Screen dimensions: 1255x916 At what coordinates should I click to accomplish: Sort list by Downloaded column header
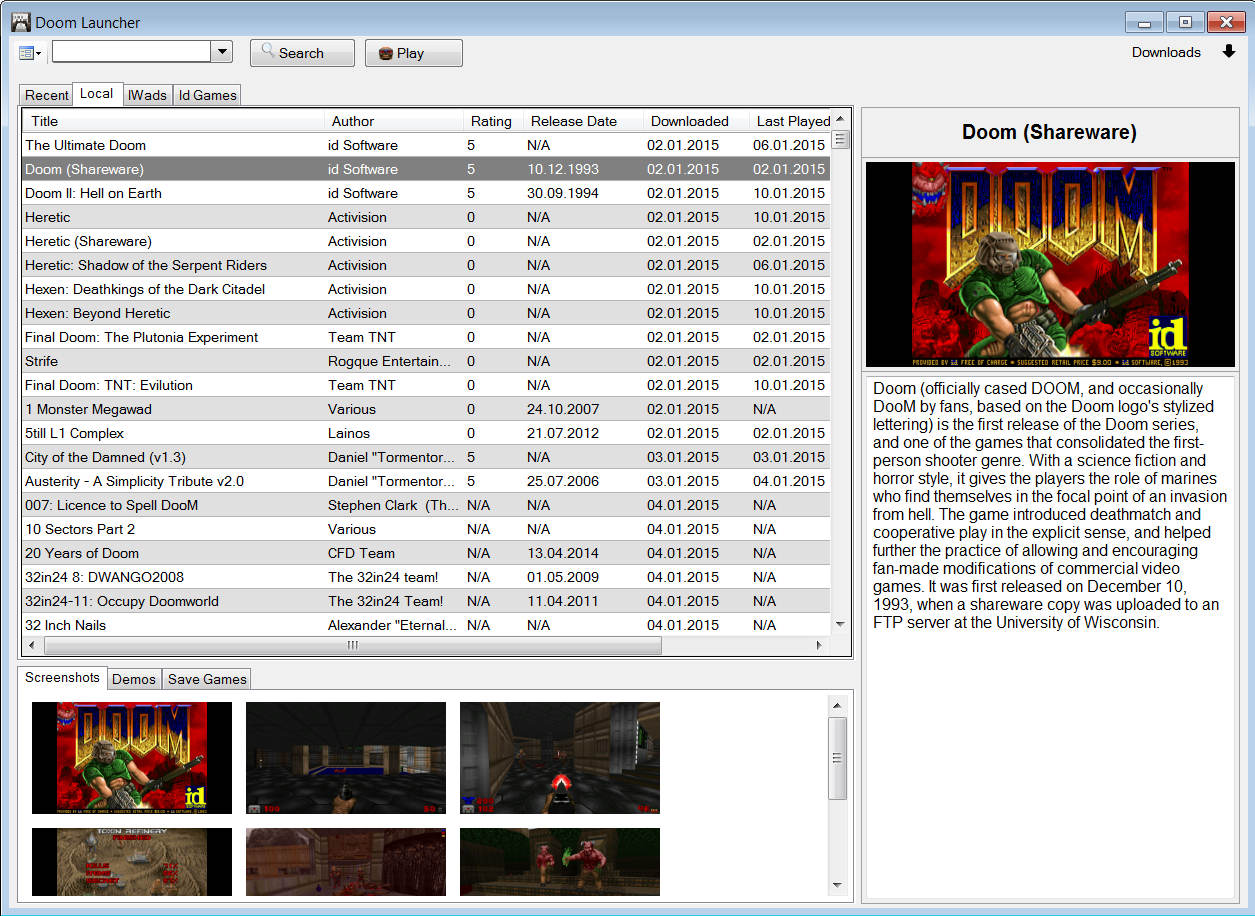(696, 121)
